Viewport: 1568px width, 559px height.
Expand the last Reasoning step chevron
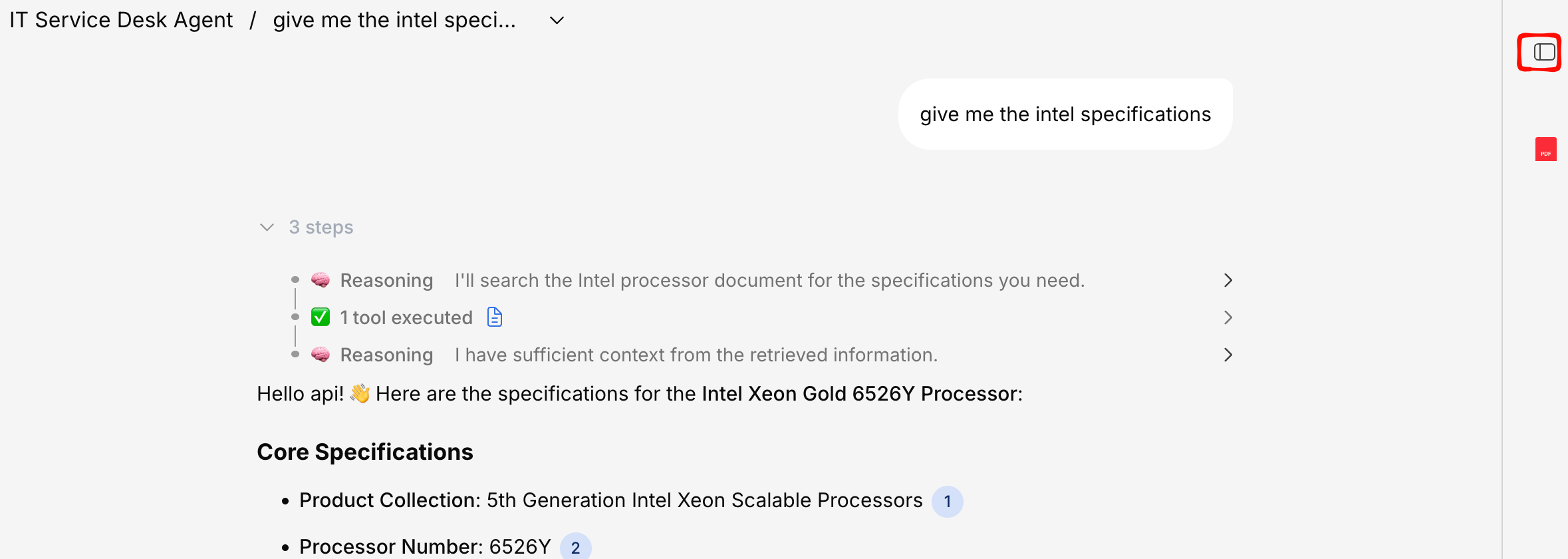[1228, 355]
